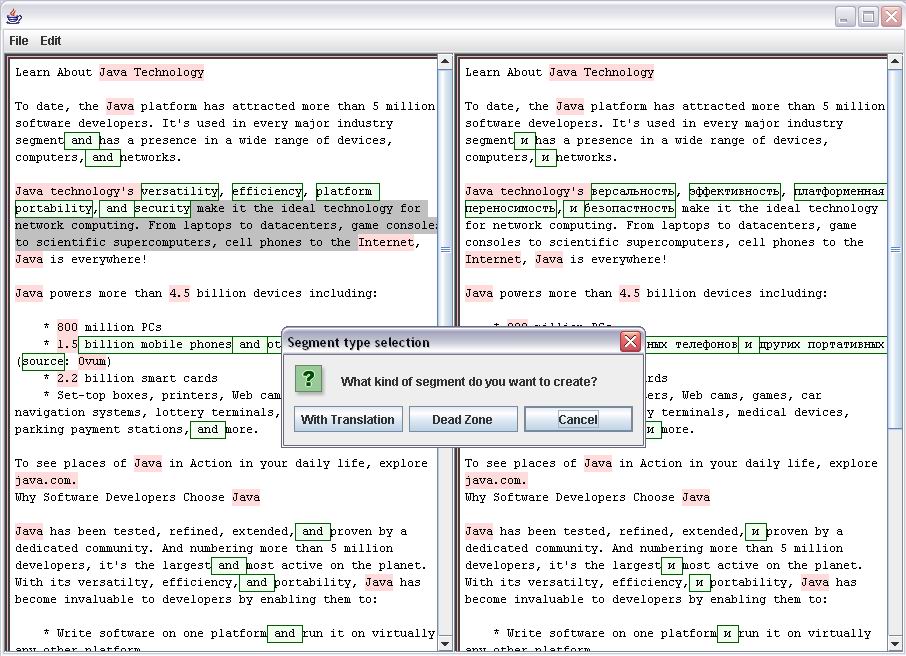Click highlighted "Java Technology" in right pane title
Image resolution: width=906 pixels, height=656 pixels.
point(601,72)
